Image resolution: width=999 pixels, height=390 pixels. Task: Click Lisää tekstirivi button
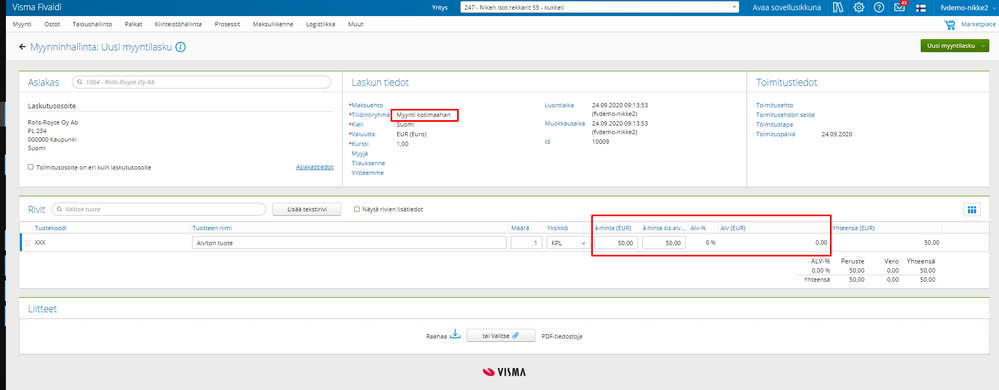[x=306, y=210]
